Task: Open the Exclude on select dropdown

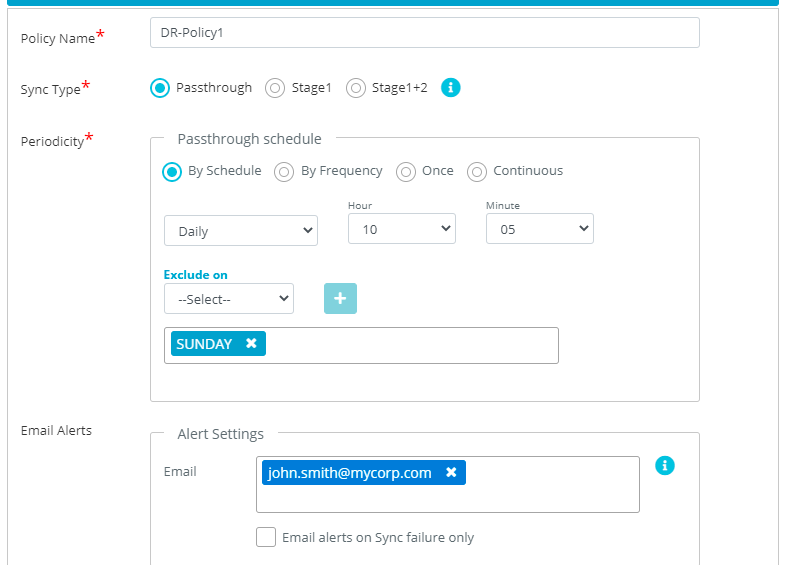Action: tap(229, 299)
